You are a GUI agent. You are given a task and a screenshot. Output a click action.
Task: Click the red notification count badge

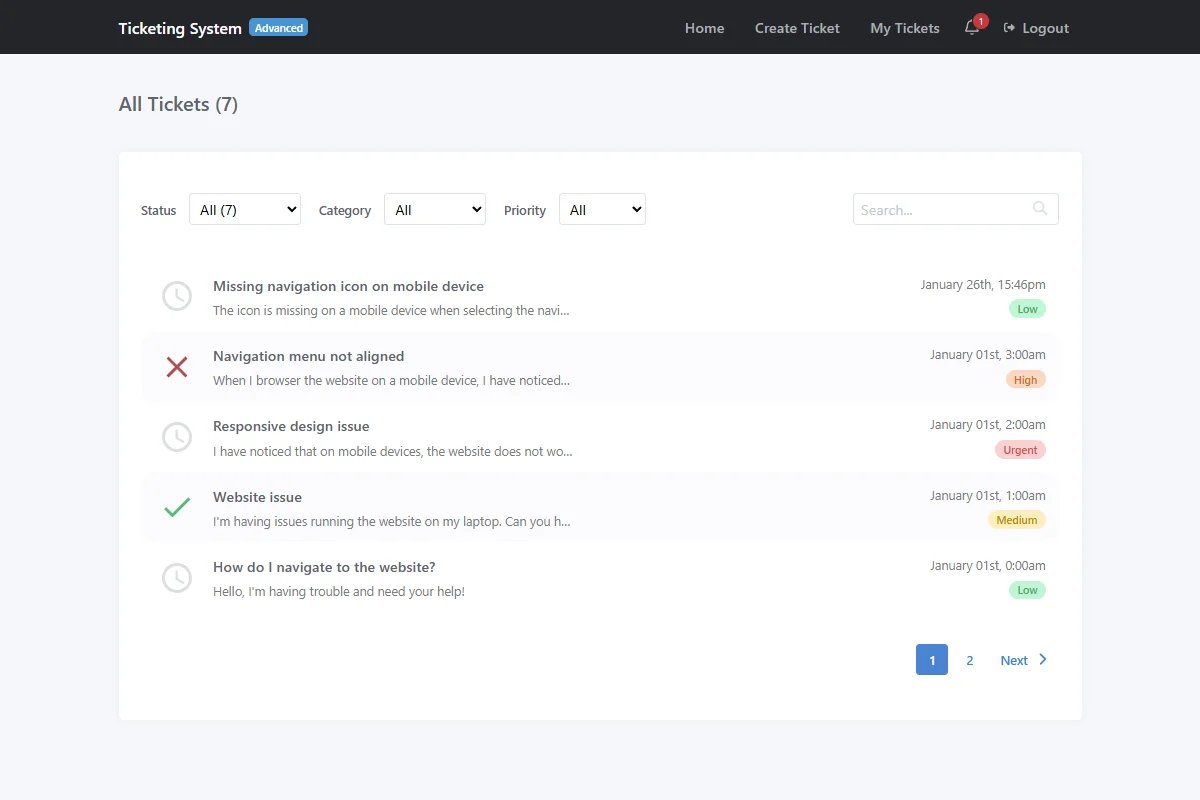[981, 21]
